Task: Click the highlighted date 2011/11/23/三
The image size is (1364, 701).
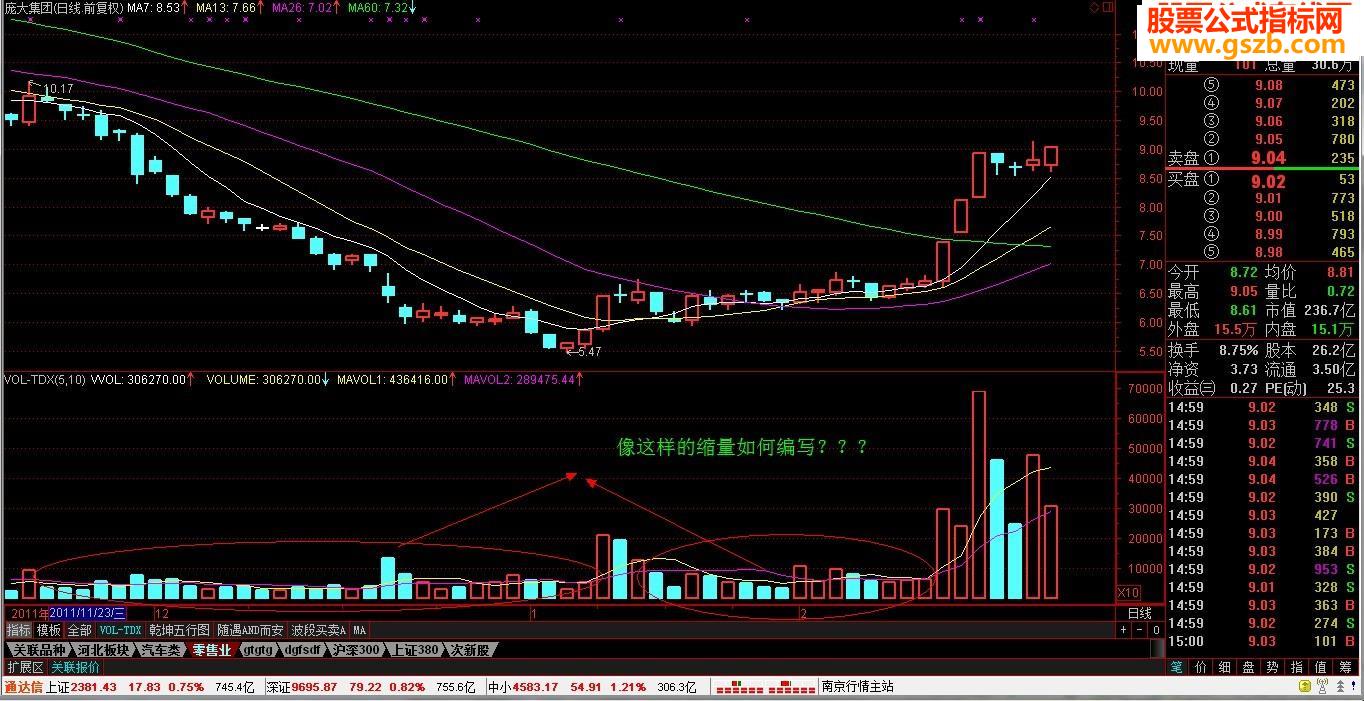Action: (x=88, y=613)
